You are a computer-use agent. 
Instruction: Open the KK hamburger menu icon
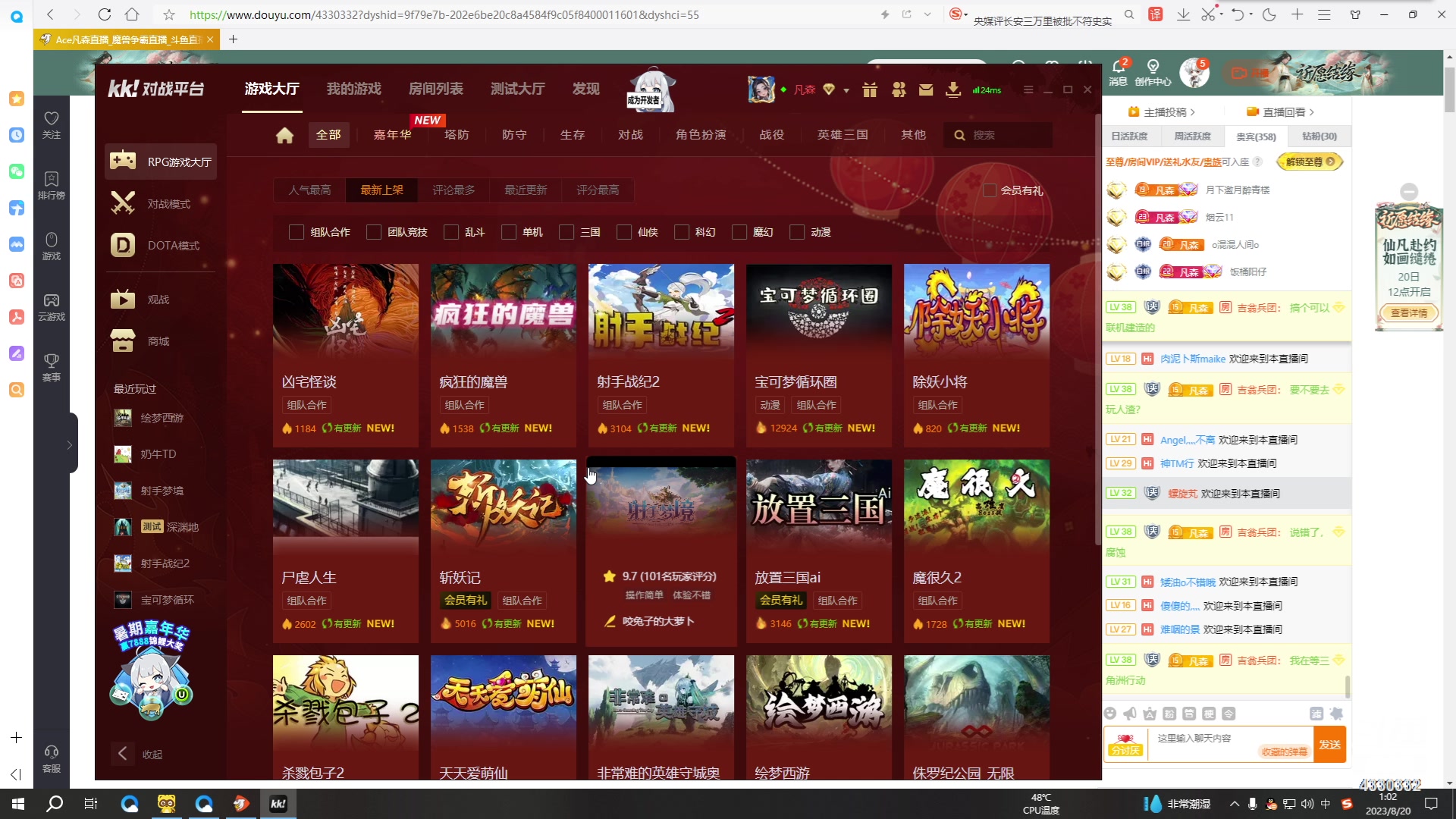point(1028,89)
